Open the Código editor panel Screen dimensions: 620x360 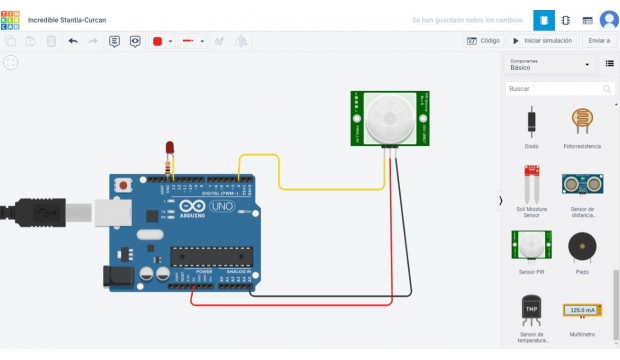[483, 41]
